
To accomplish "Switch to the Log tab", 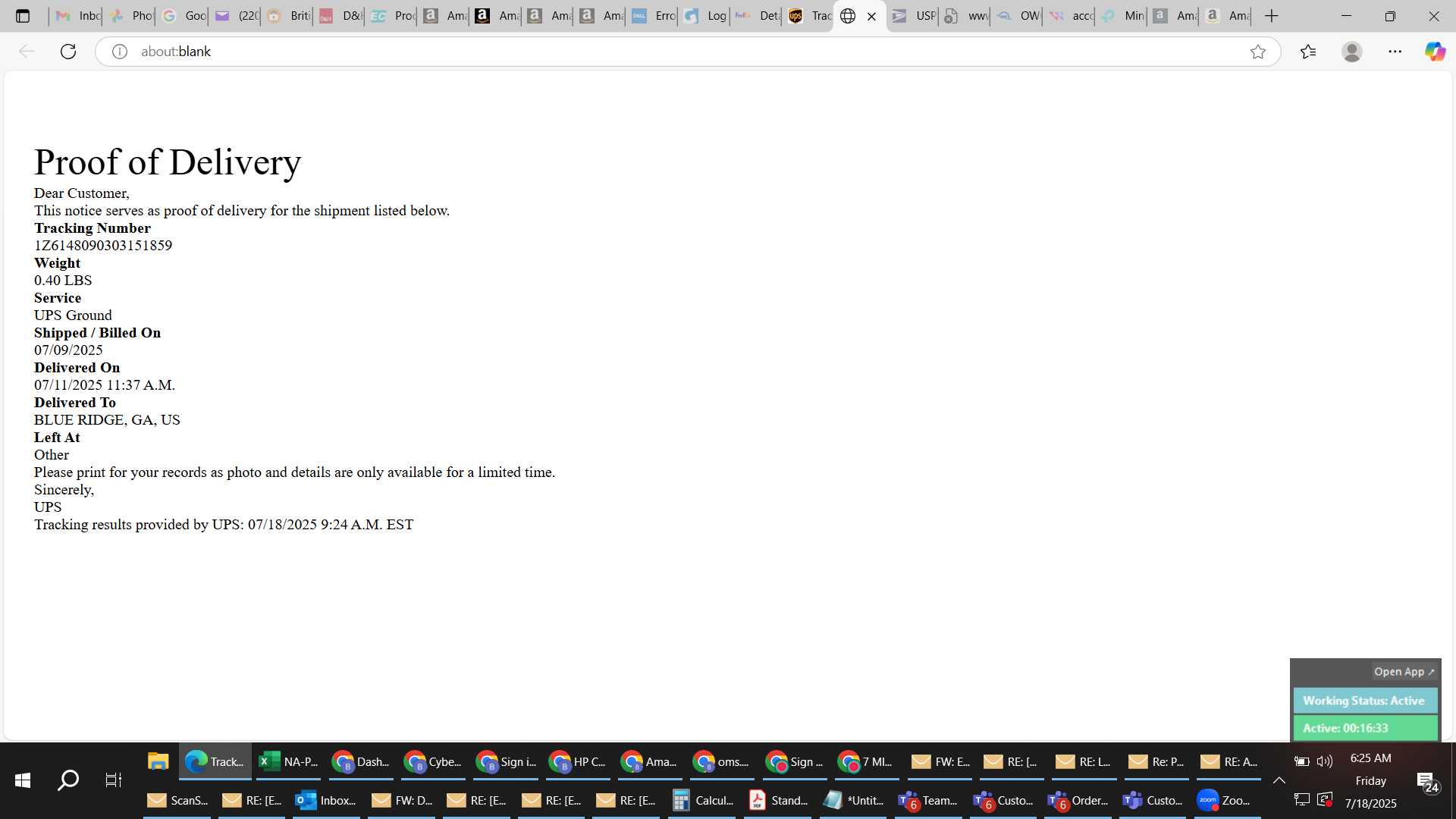I will click(x=704, y=16).
